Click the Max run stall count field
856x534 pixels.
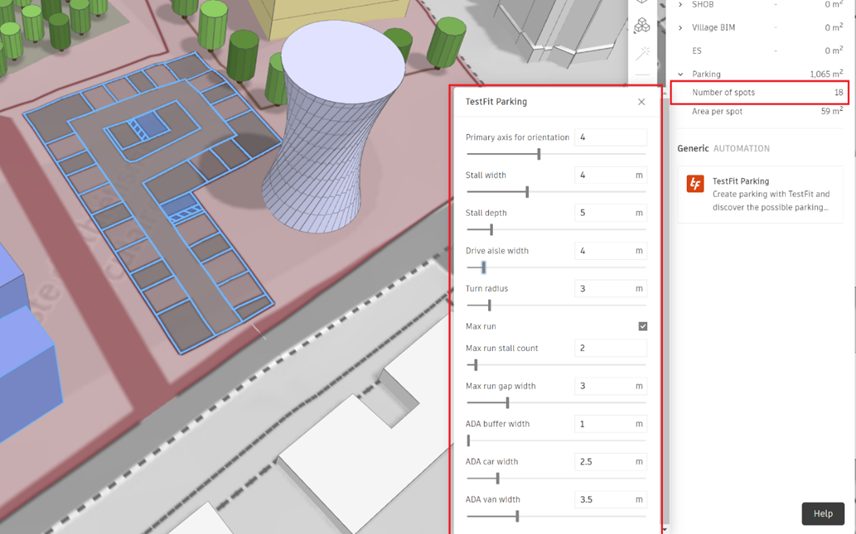(610, 348)
